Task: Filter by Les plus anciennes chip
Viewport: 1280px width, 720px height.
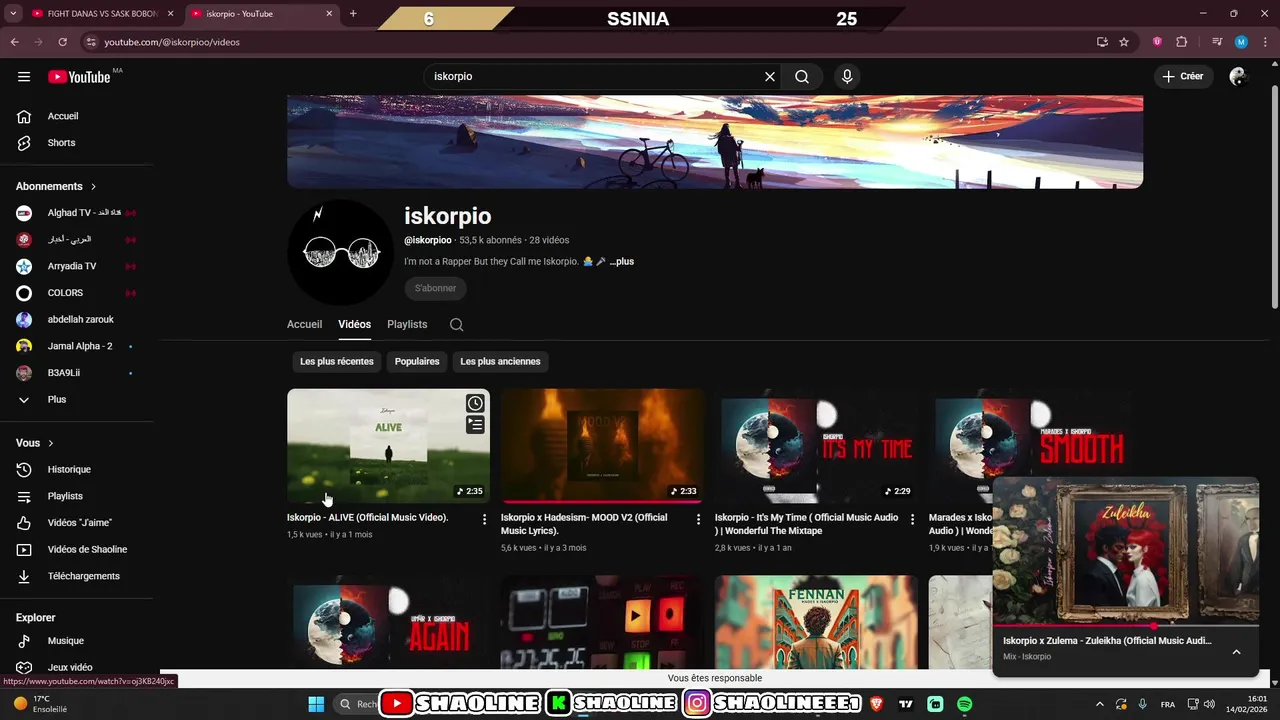Action: [500, 362]
